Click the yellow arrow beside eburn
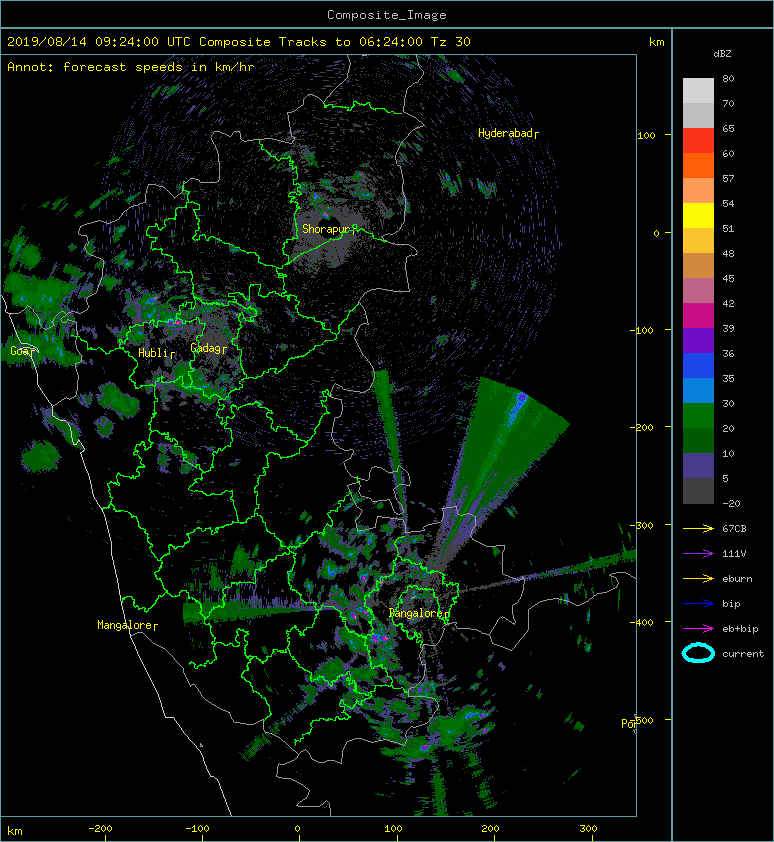 698,578
